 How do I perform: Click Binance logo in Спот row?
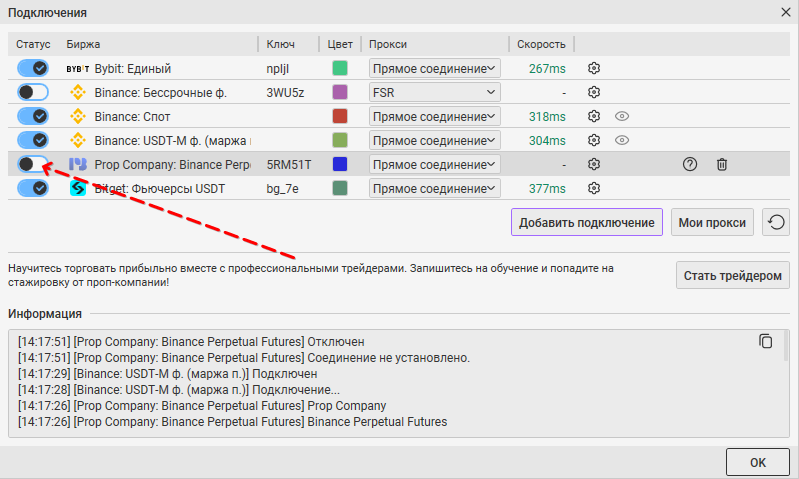point(77,116)
